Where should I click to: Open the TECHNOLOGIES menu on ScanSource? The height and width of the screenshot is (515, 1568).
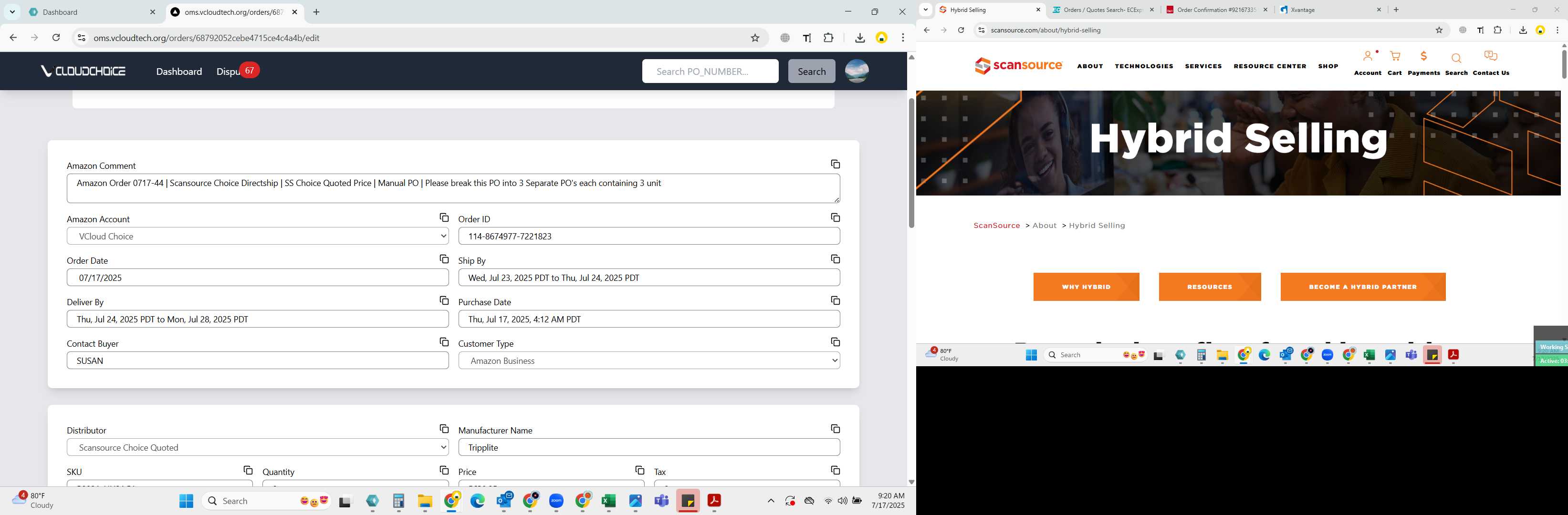1144,66
